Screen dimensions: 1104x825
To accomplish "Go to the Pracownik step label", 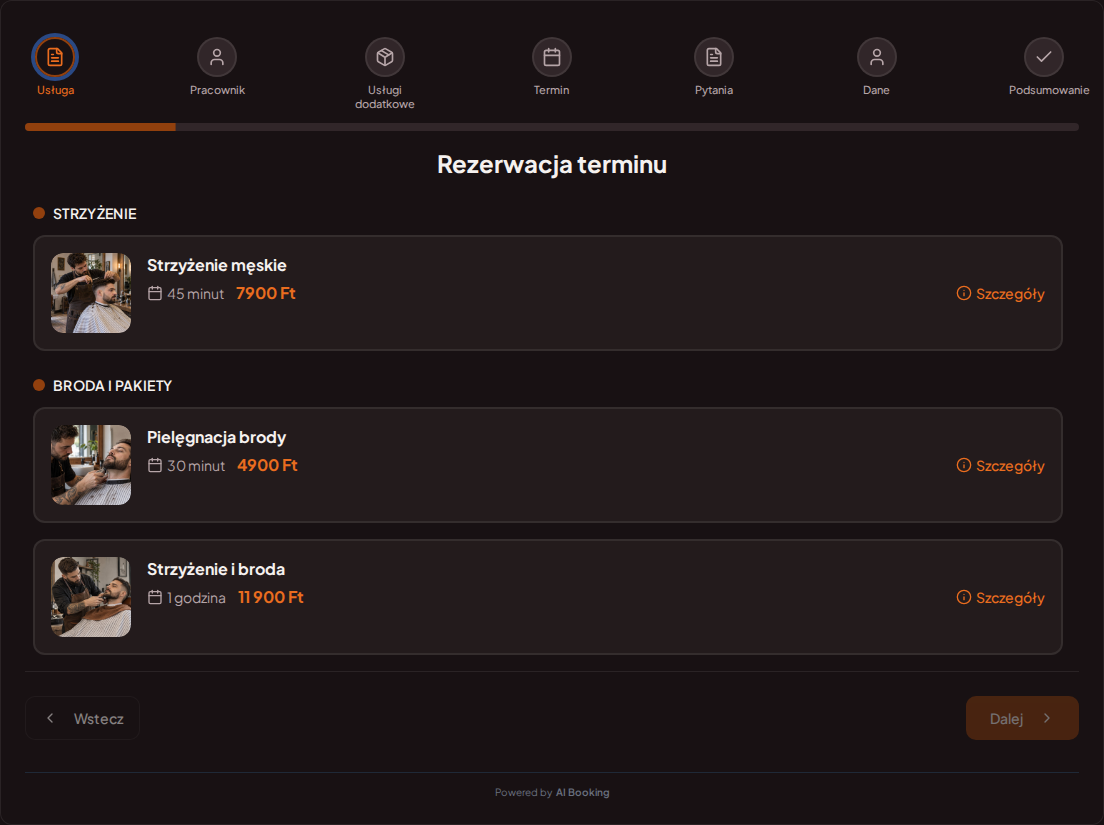I will pyautogui.click(x=217, y=90).
